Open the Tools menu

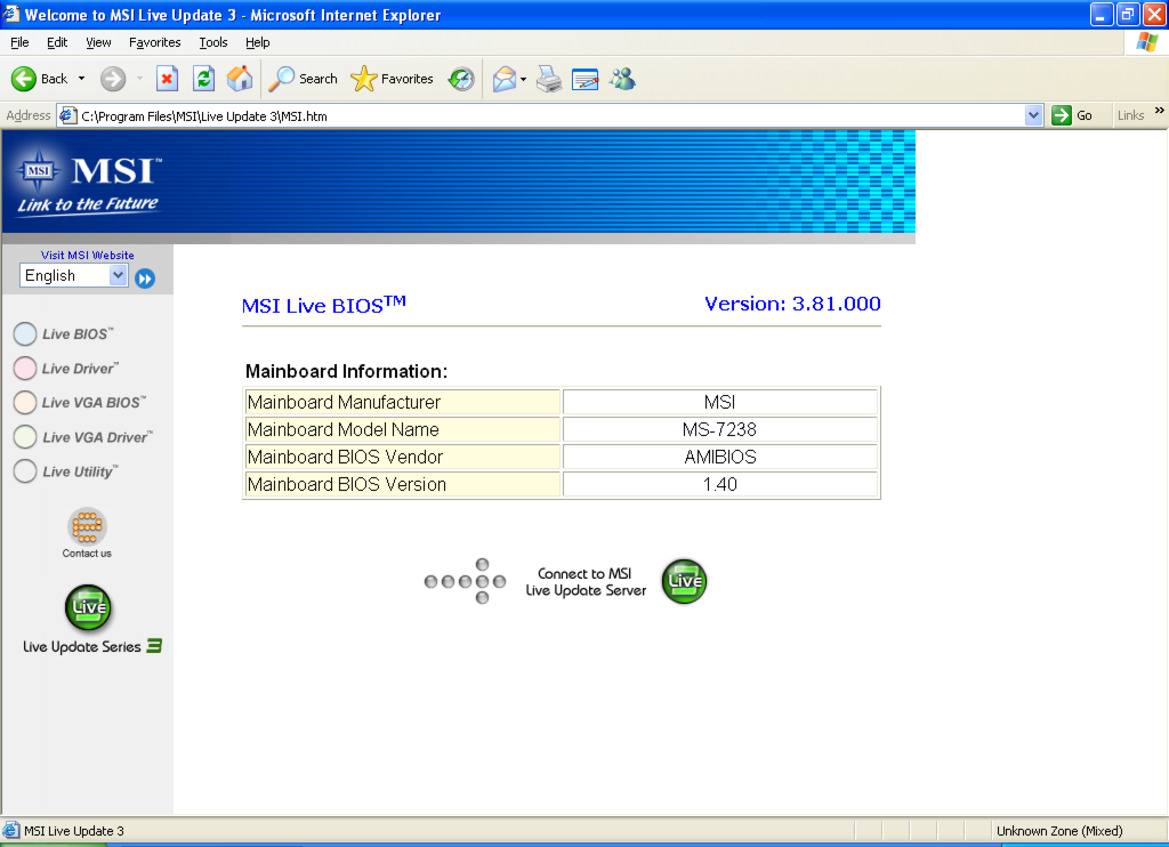pos(212,42)
